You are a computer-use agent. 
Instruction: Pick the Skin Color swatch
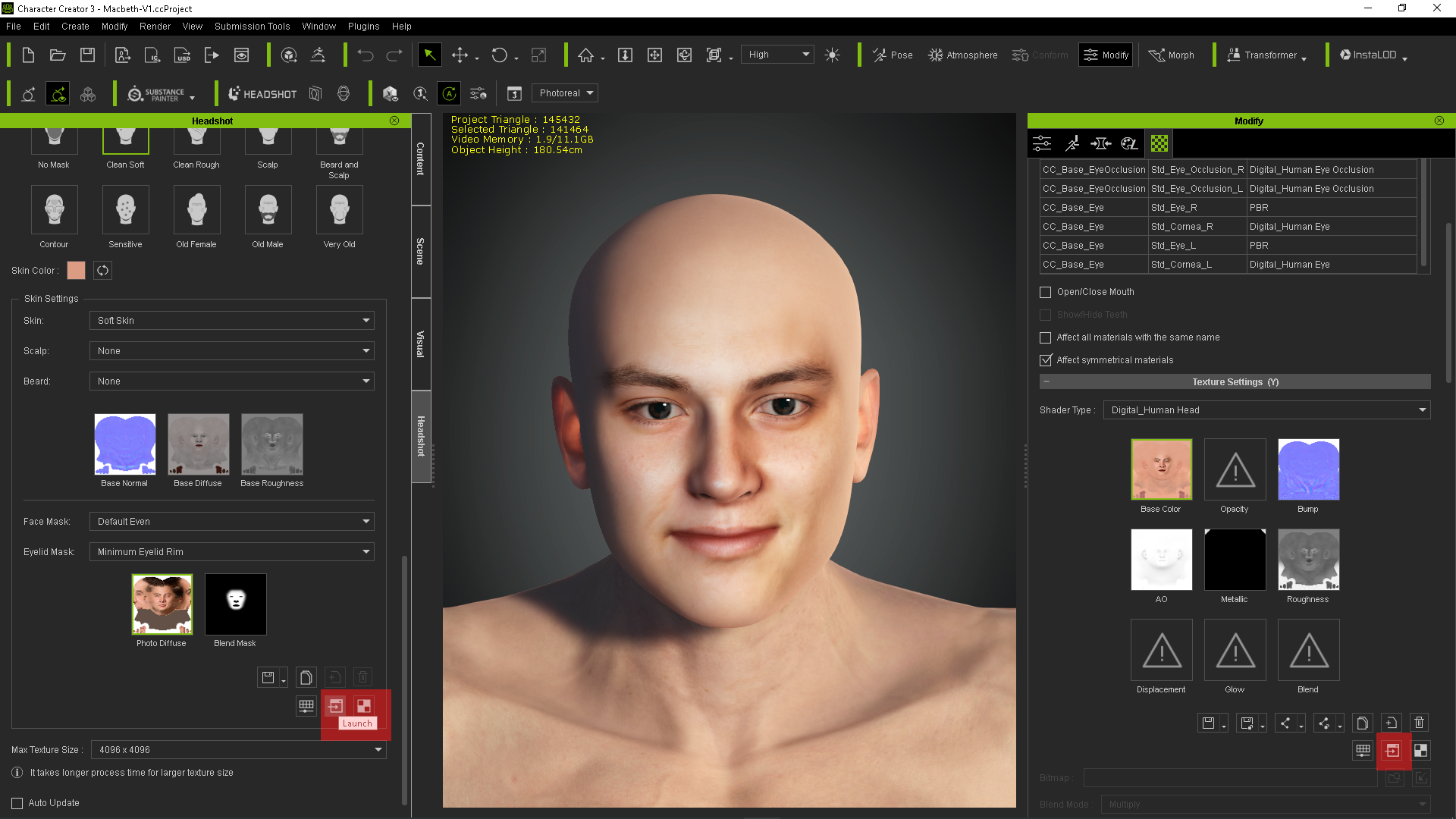76,270
